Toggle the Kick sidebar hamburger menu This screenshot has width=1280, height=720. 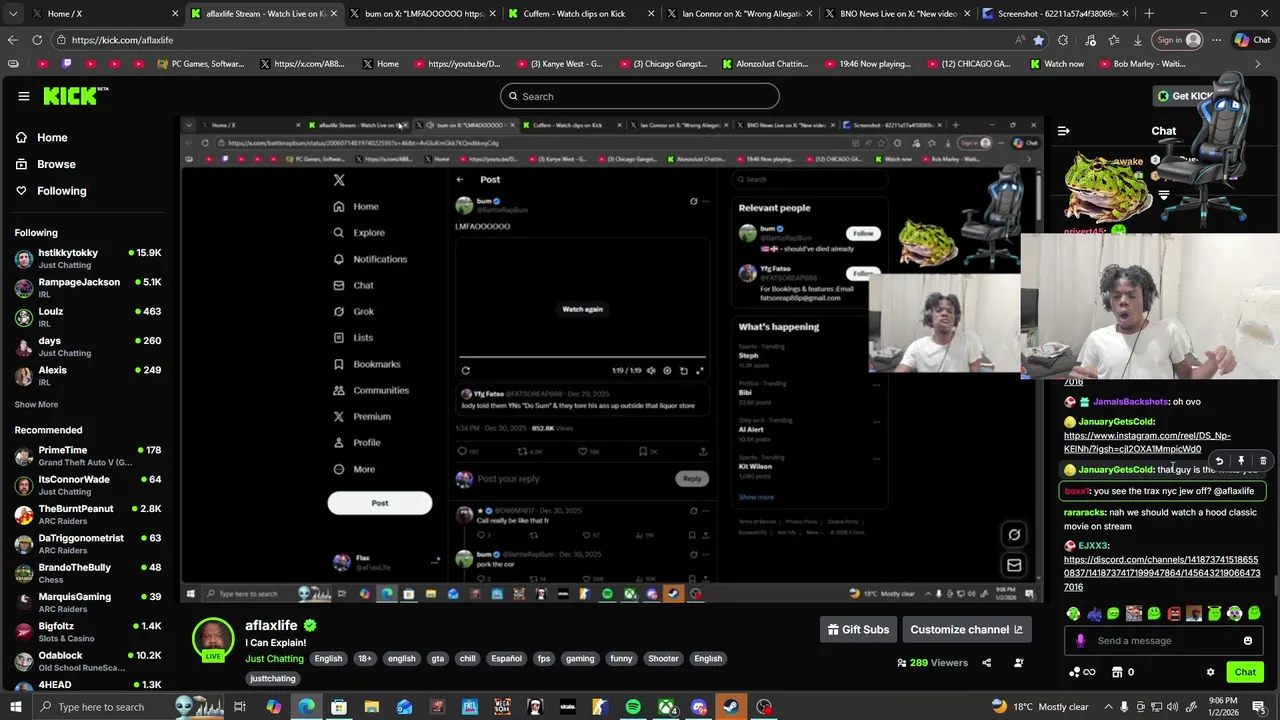pos(24,96)
